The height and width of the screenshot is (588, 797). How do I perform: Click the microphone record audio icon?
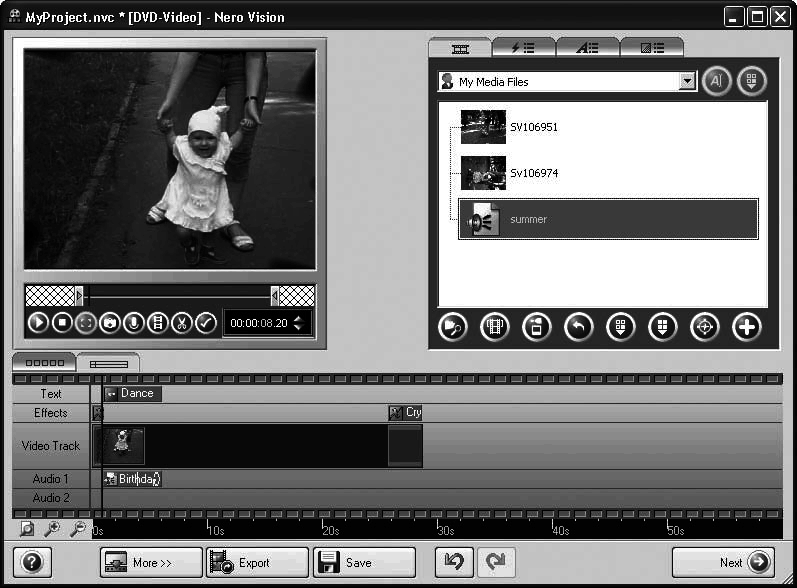coord(133,323)
